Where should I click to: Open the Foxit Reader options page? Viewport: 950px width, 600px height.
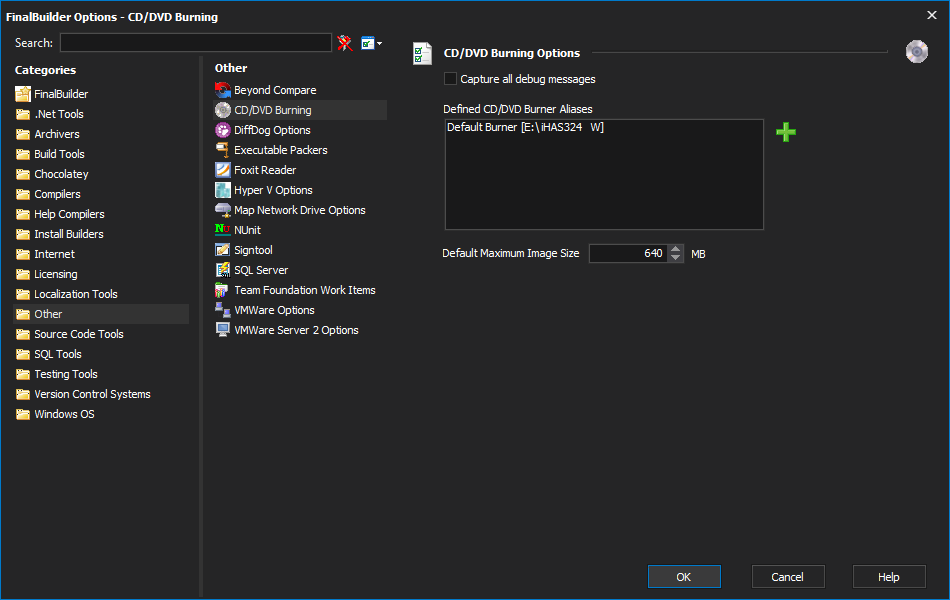point(265,170)
